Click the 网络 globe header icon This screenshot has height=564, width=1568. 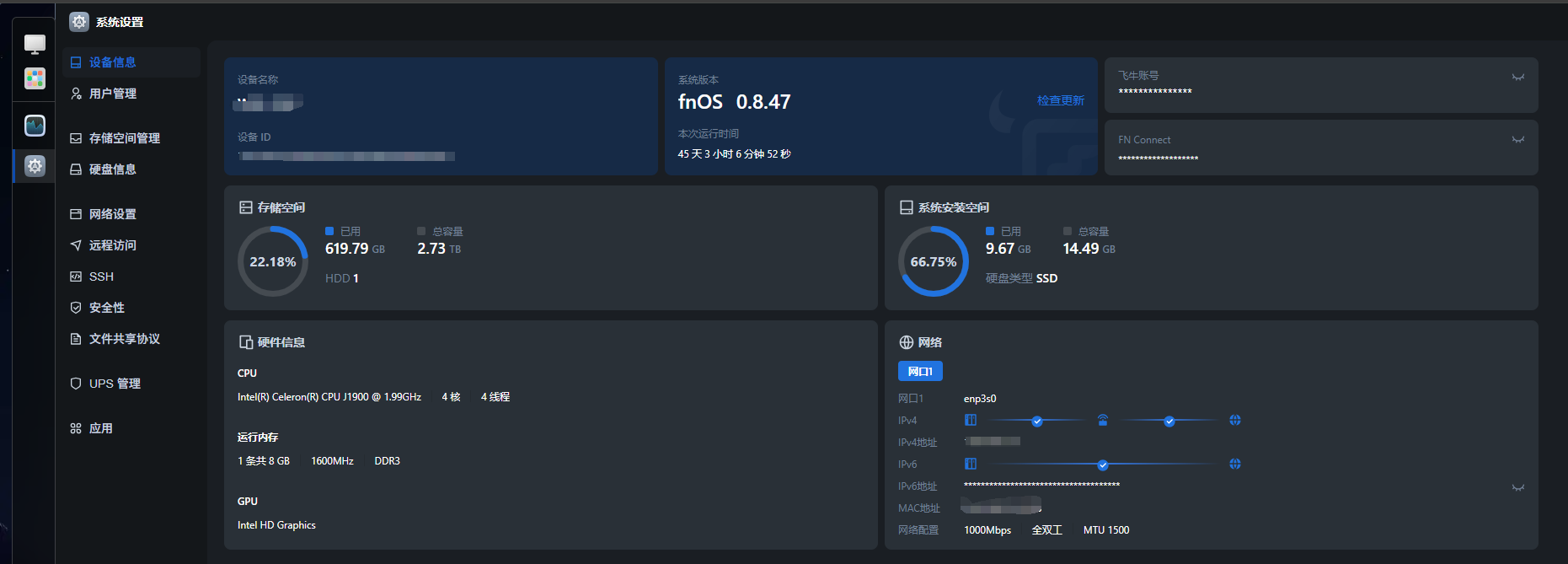[x=907, y=342]
